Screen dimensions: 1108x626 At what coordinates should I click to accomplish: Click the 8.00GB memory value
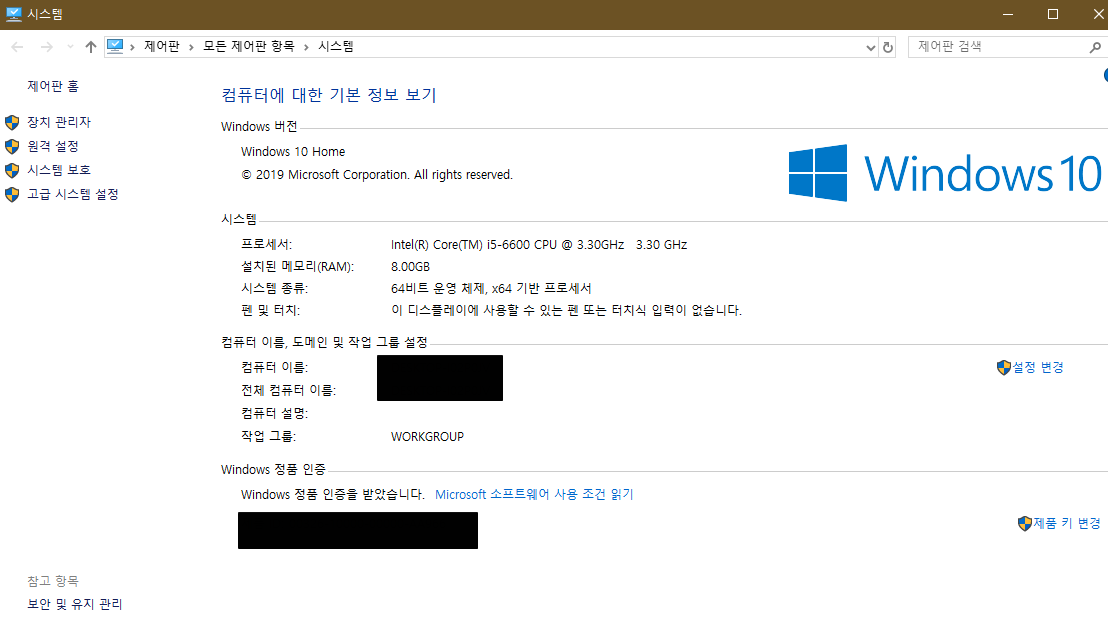tap(411, 267)
